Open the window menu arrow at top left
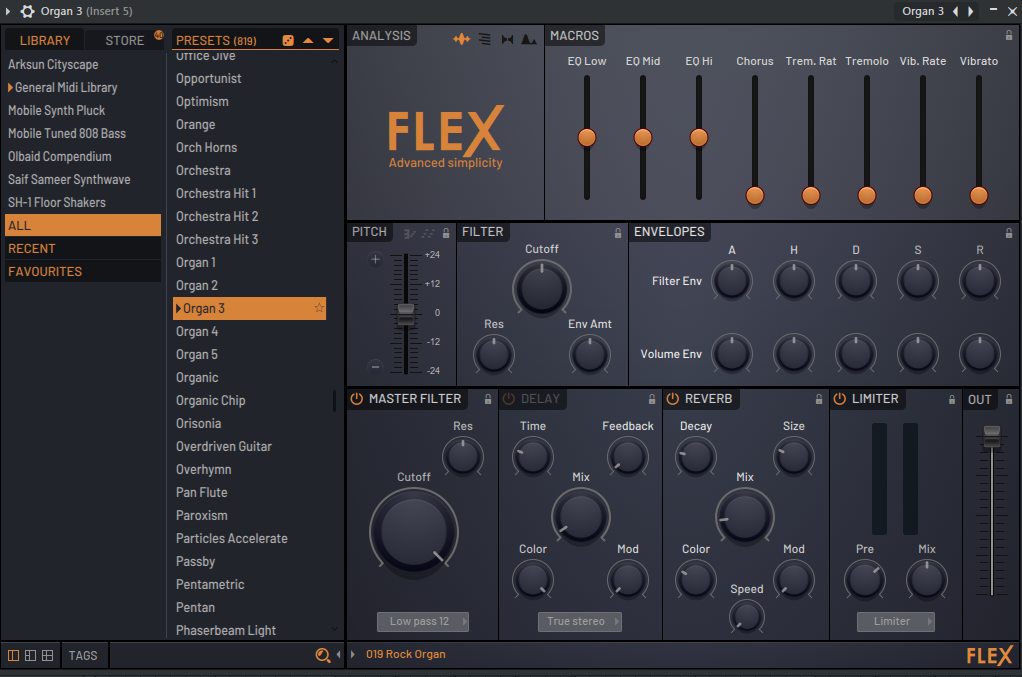1022x677 pixels. pyautogui.click(x=8, y=11)
